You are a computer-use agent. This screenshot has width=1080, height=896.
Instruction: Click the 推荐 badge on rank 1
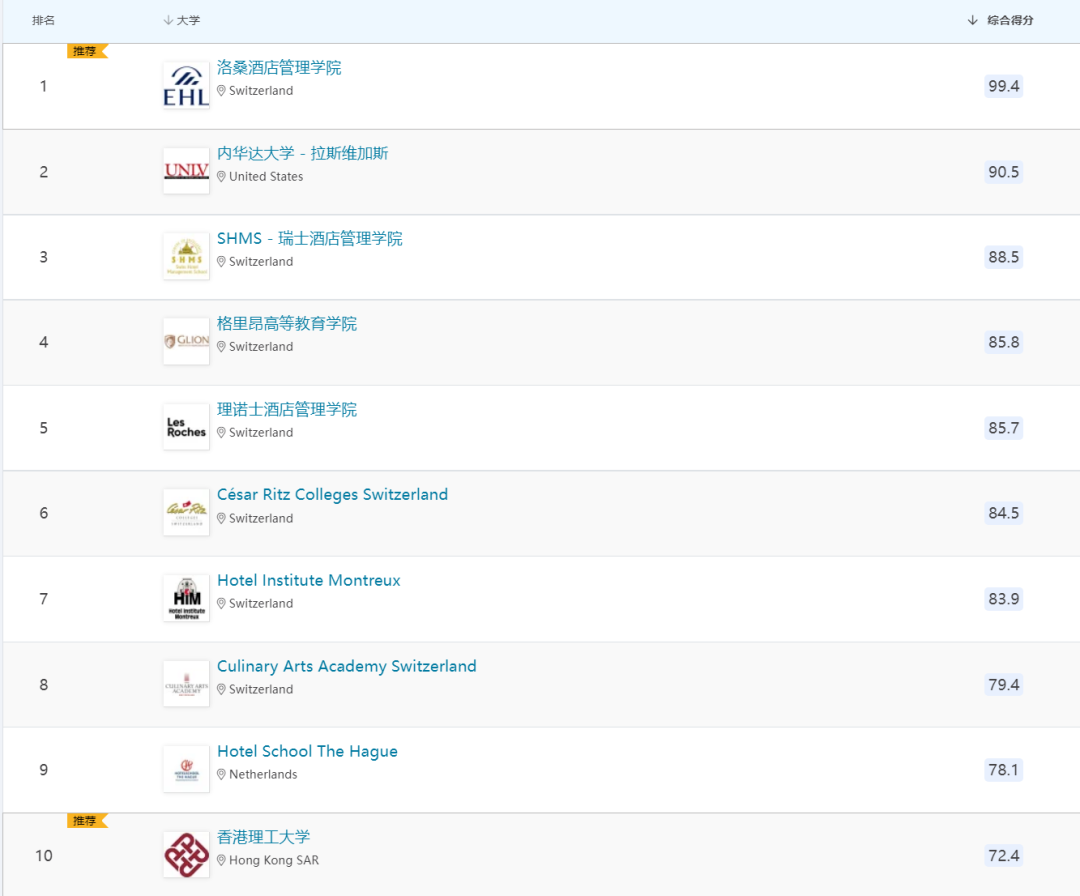coord(85,51)
